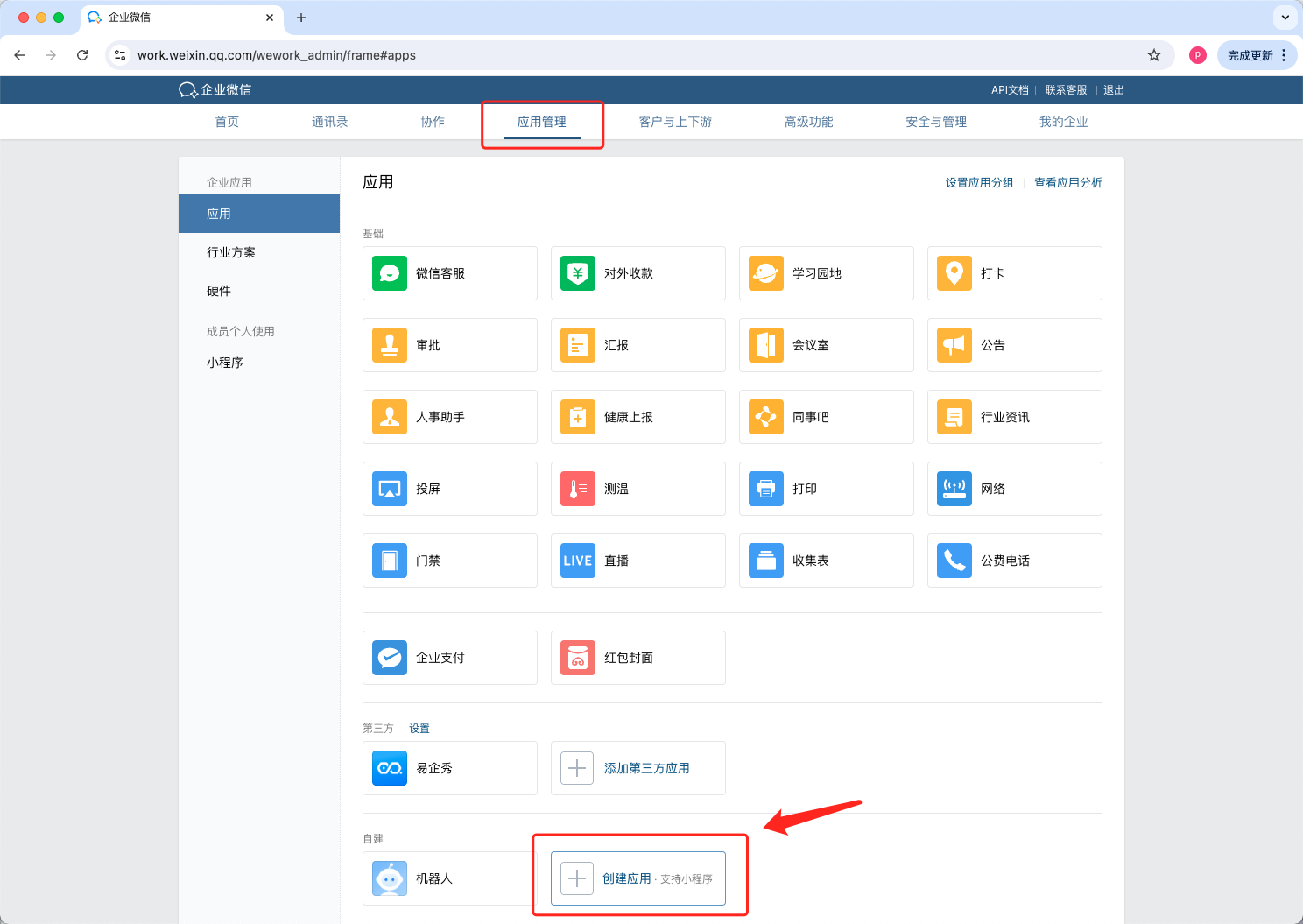Click the 学习园地 planet icon

766,273
